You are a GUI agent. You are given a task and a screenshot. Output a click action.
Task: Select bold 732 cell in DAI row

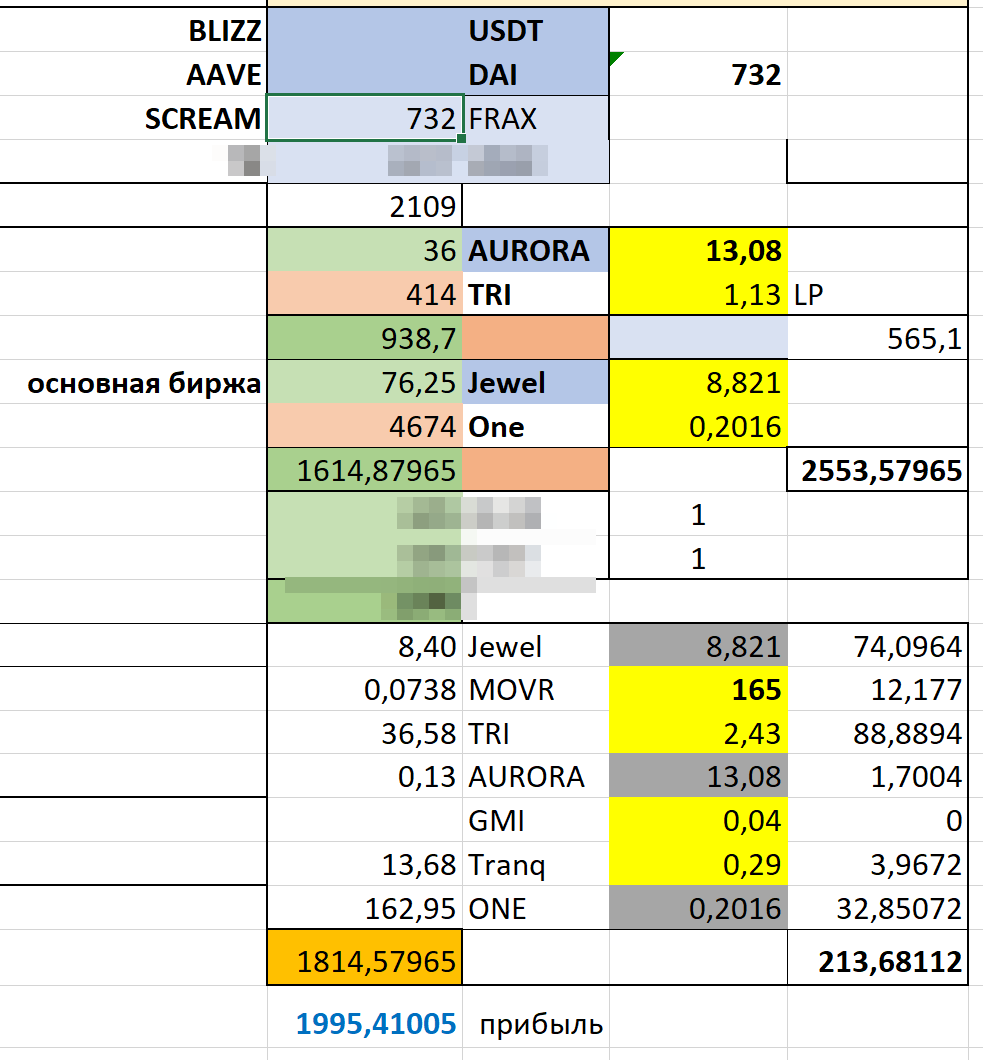coord(698,74)
